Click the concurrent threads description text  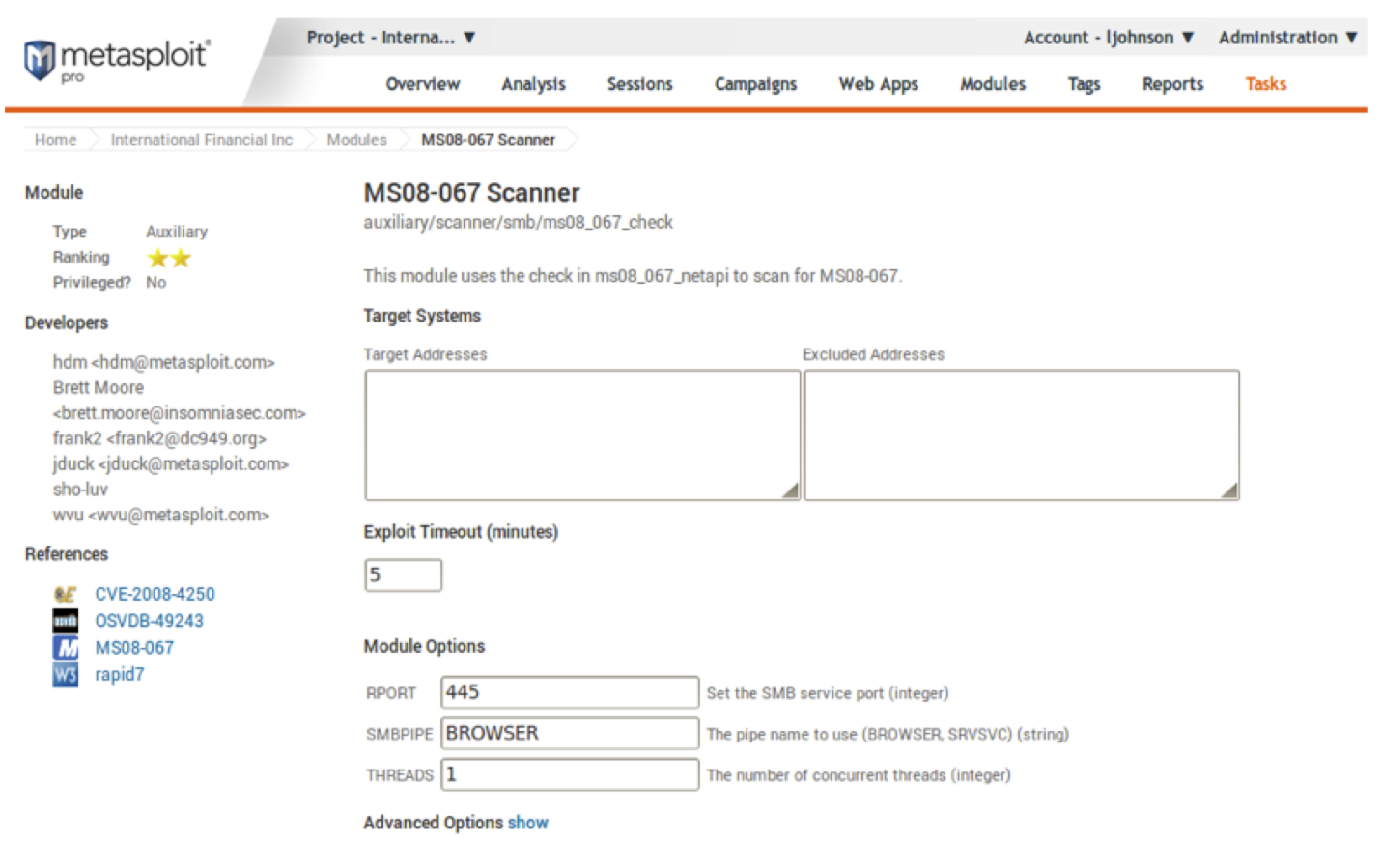(x=859, y=775)
